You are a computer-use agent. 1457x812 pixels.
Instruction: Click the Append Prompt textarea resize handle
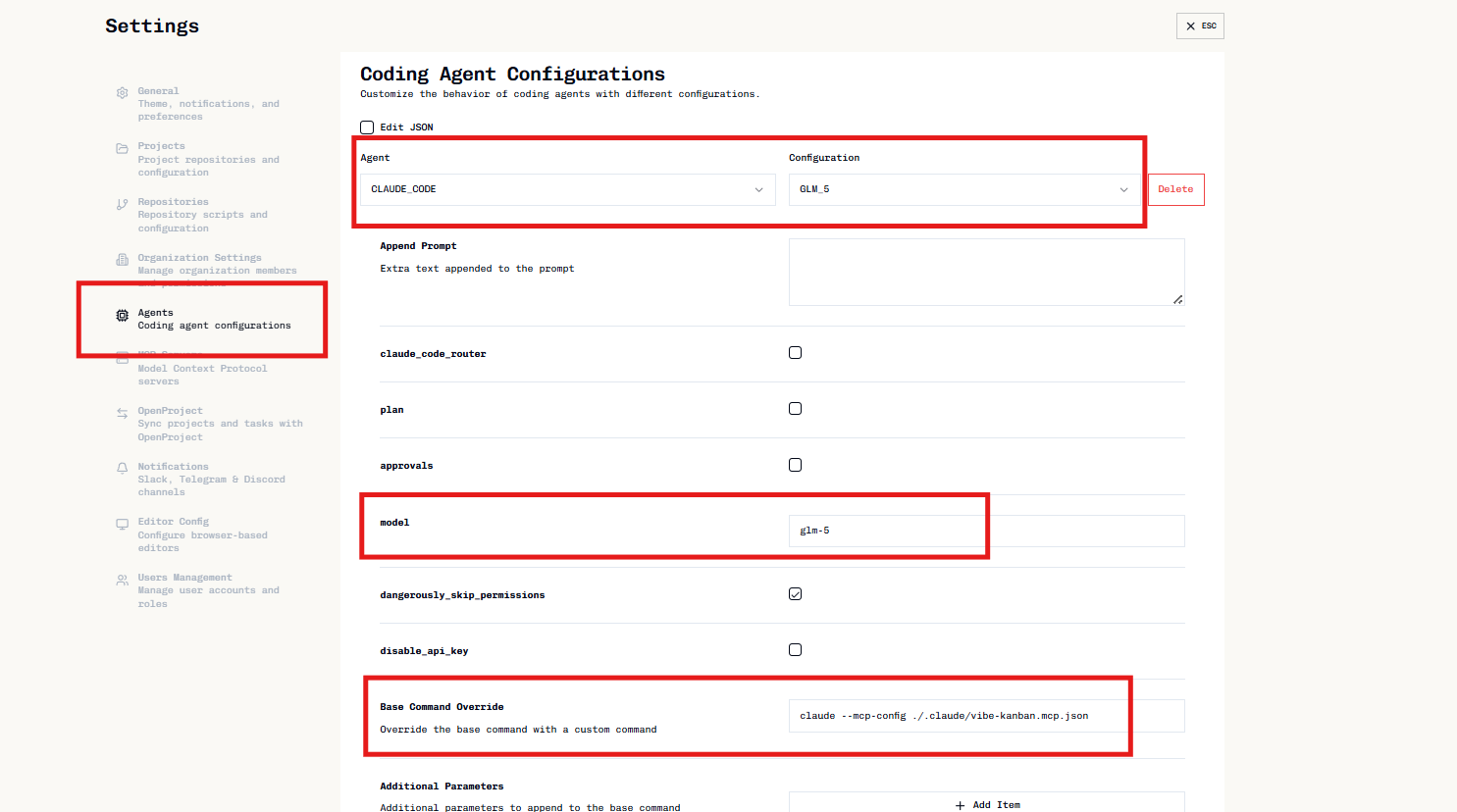click(x=1178, y=299)
